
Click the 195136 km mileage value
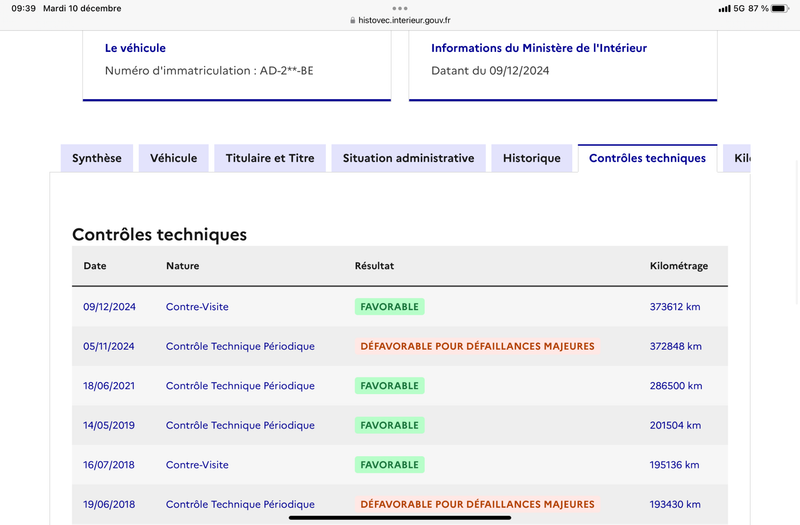coord(674,465)
